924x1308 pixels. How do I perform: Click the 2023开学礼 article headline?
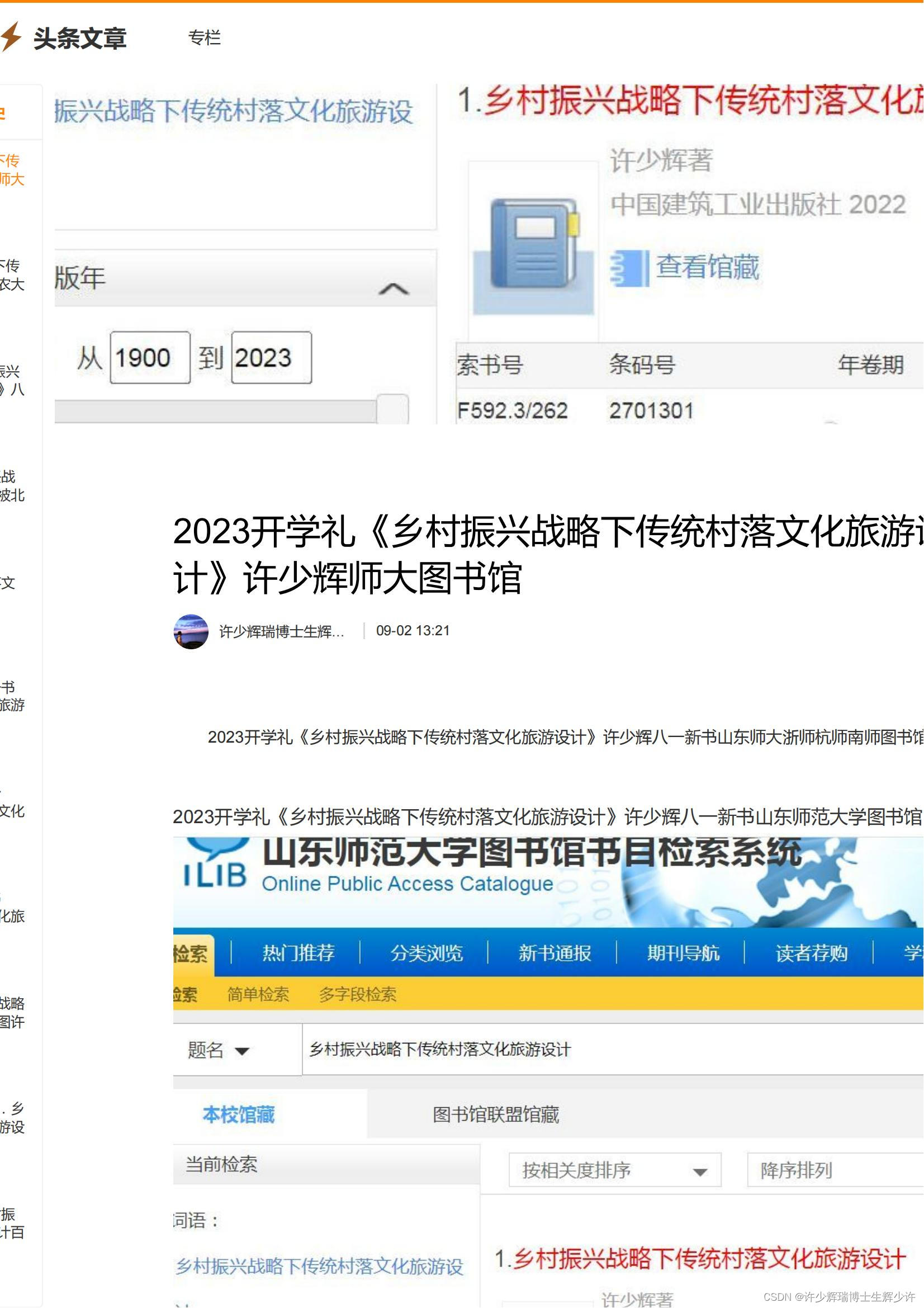click(548, 554)
